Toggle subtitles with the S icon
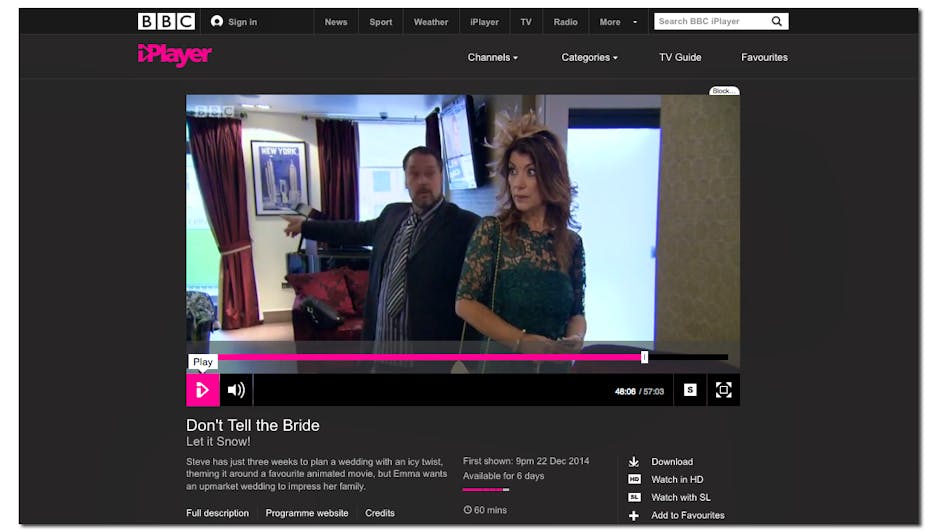 [690, 390]
